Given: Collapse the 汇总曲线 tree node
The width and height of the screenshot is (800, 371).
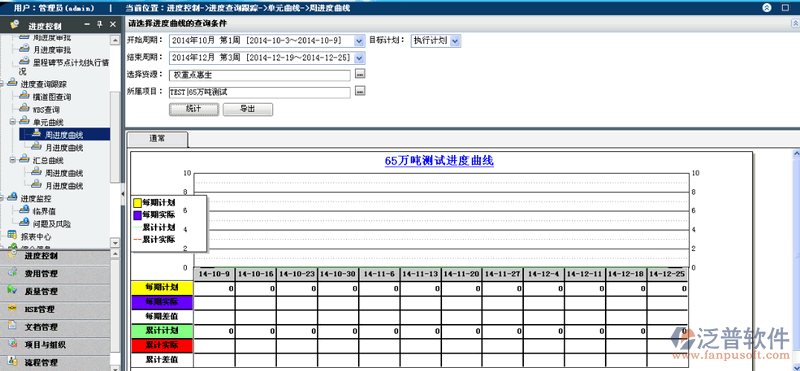Looking at the screenshot, I should 12,160.
